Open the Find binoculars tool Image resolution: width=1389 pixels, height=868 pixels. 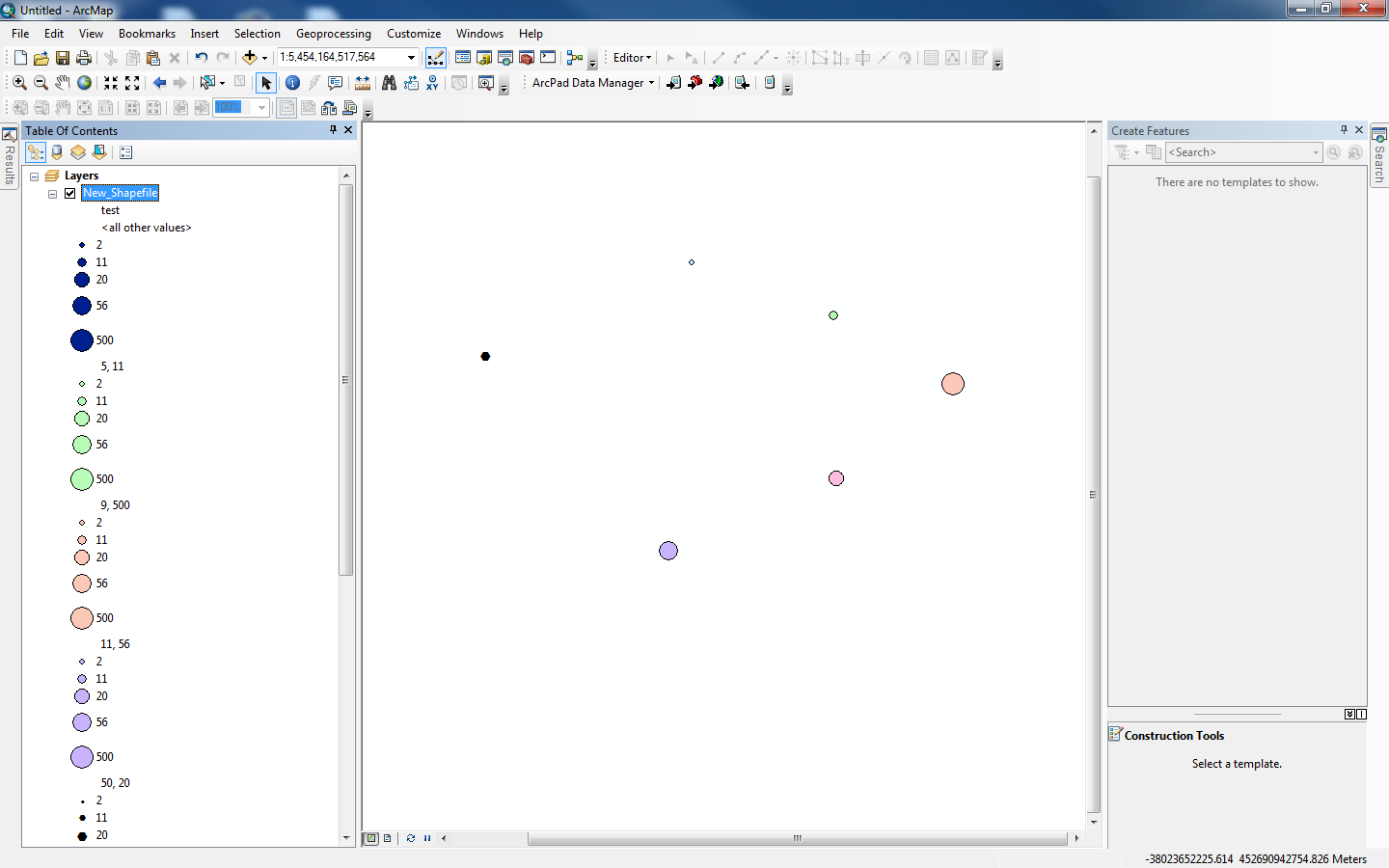[389, 83]
